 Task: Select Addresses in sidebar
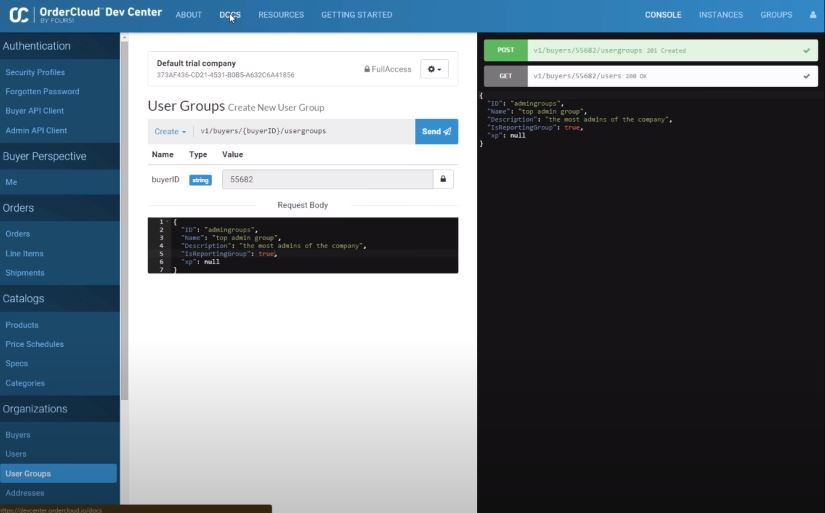pos(25,493)
